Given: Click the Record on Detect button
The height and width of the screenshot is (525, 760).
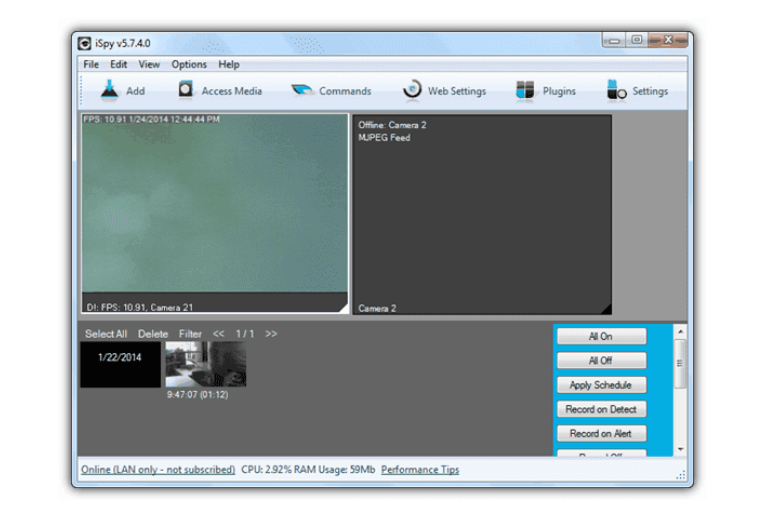Looking at the screenshot, I should [601, 409].
